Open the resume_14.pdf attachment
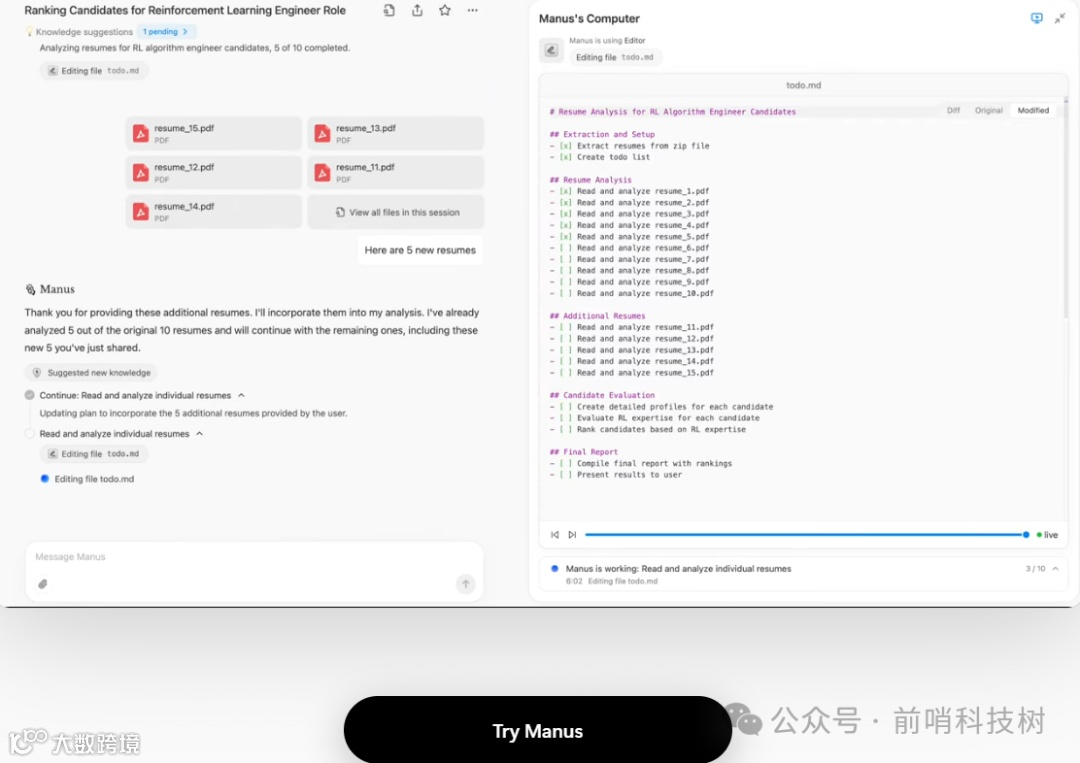1080x763 pixels. [214, 212]
